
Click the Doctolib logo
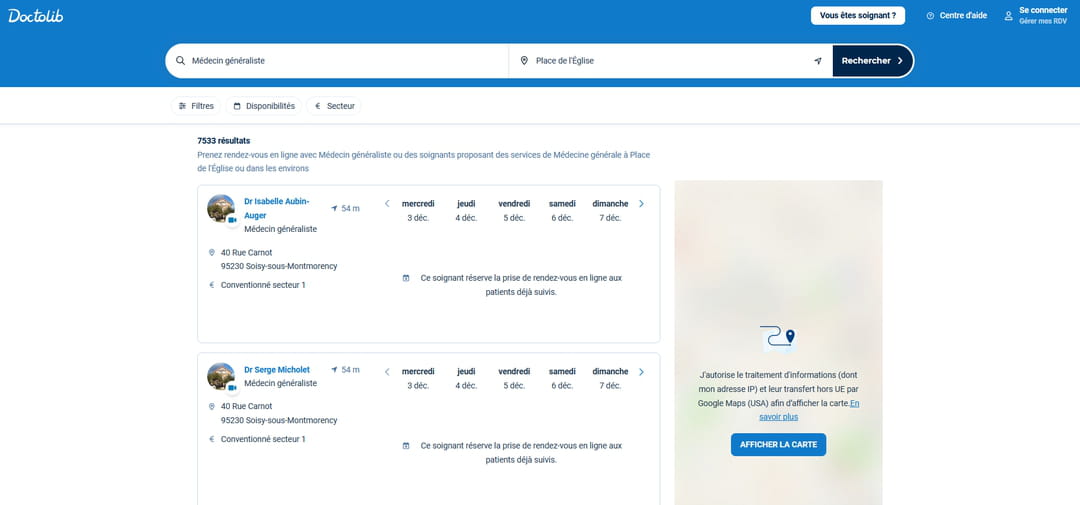(x=36, y=15)
